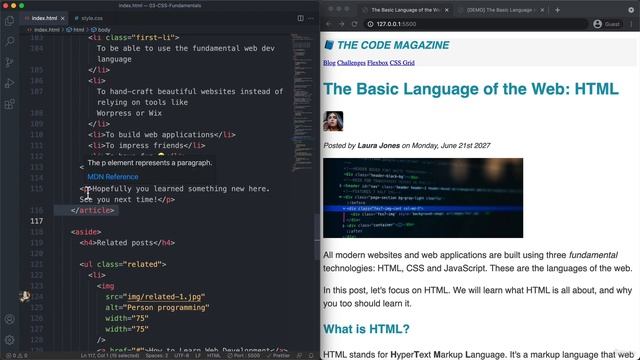Click the CSS Grid navigation link
Image resolution: width=640 pixels, height=360 pixels.
point(402,62)
